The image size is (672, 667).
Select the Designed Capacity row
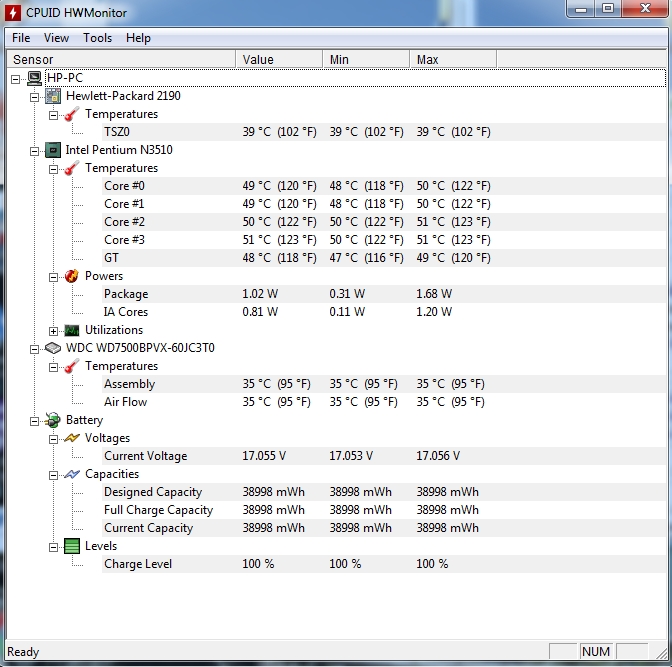384,492
